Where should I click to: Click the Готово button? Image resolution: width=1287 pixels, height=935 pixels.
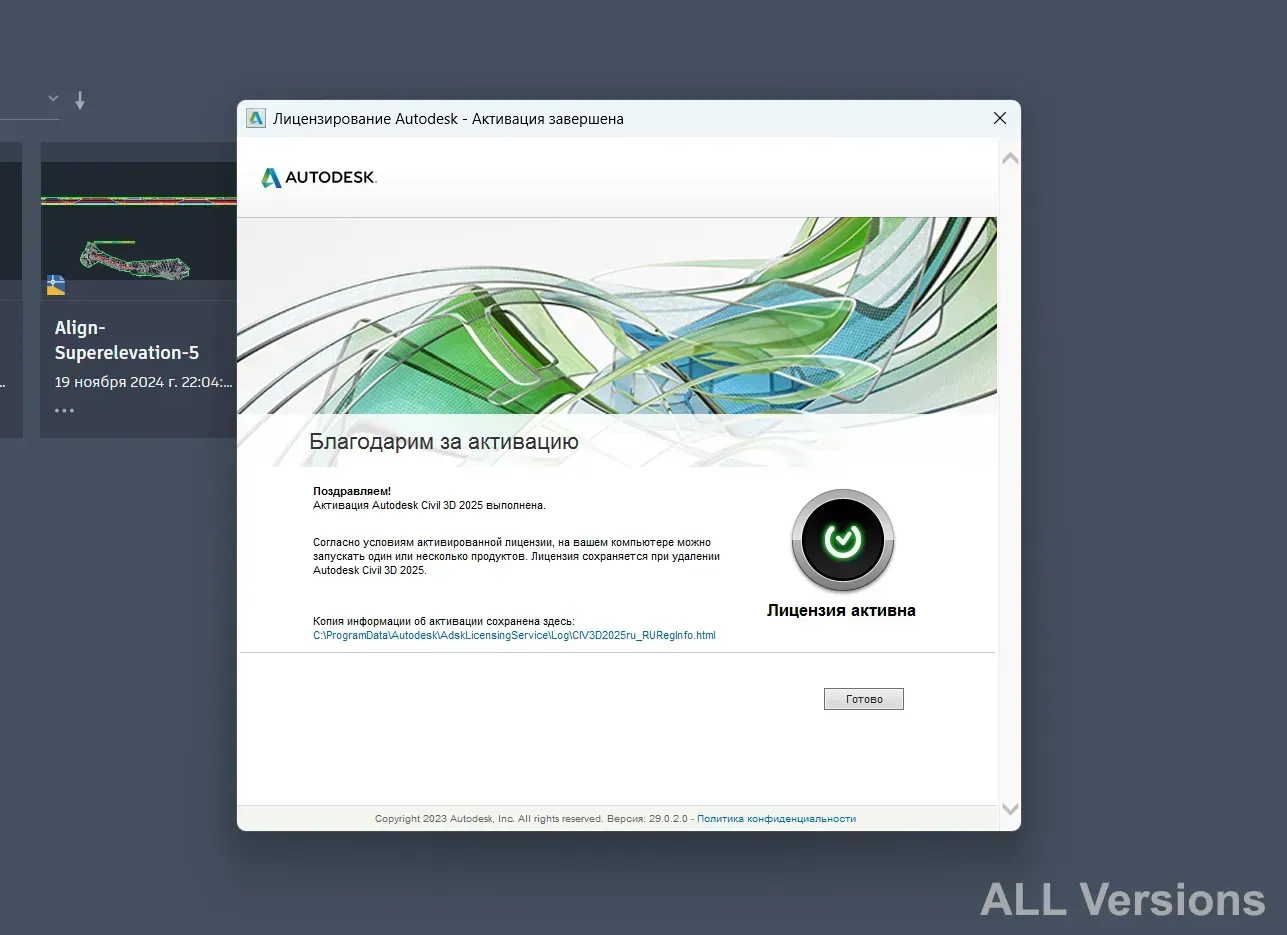[x=863, y=699]
